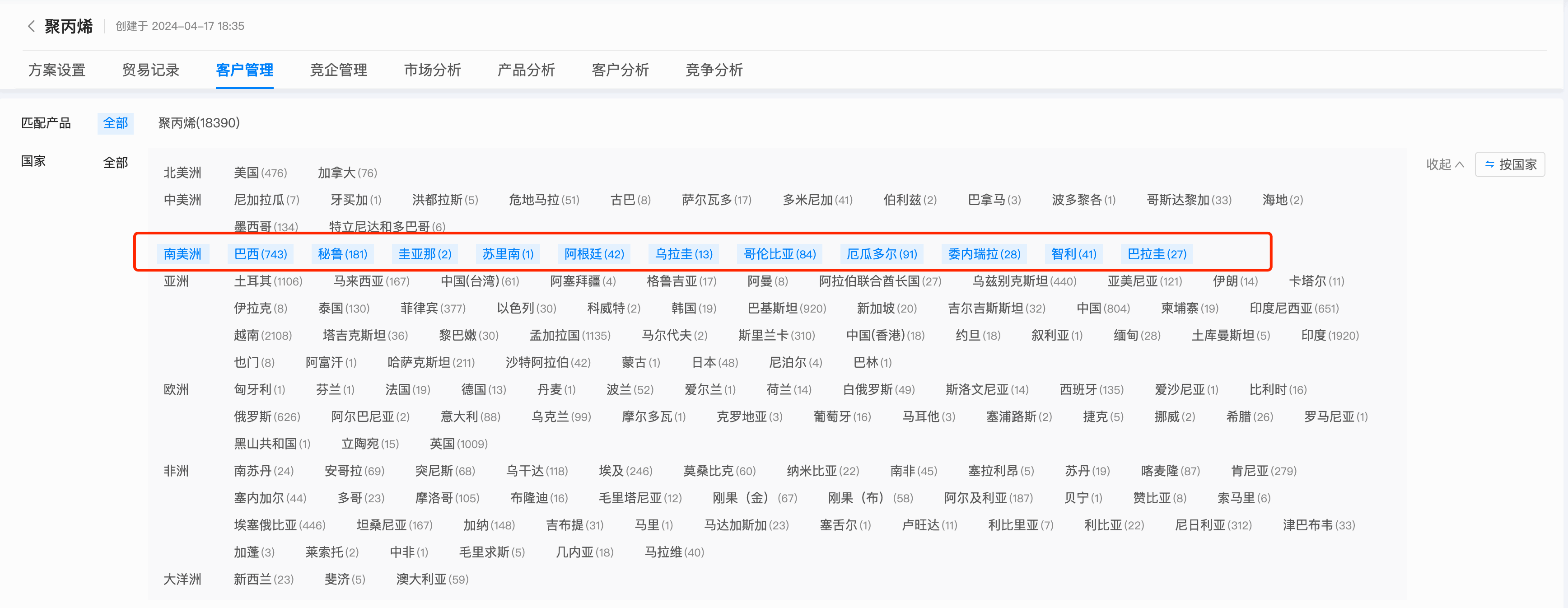Click the 聚丙烯(18390) product filter
This screenshot has width=1568, height=608.
(198, 123)
